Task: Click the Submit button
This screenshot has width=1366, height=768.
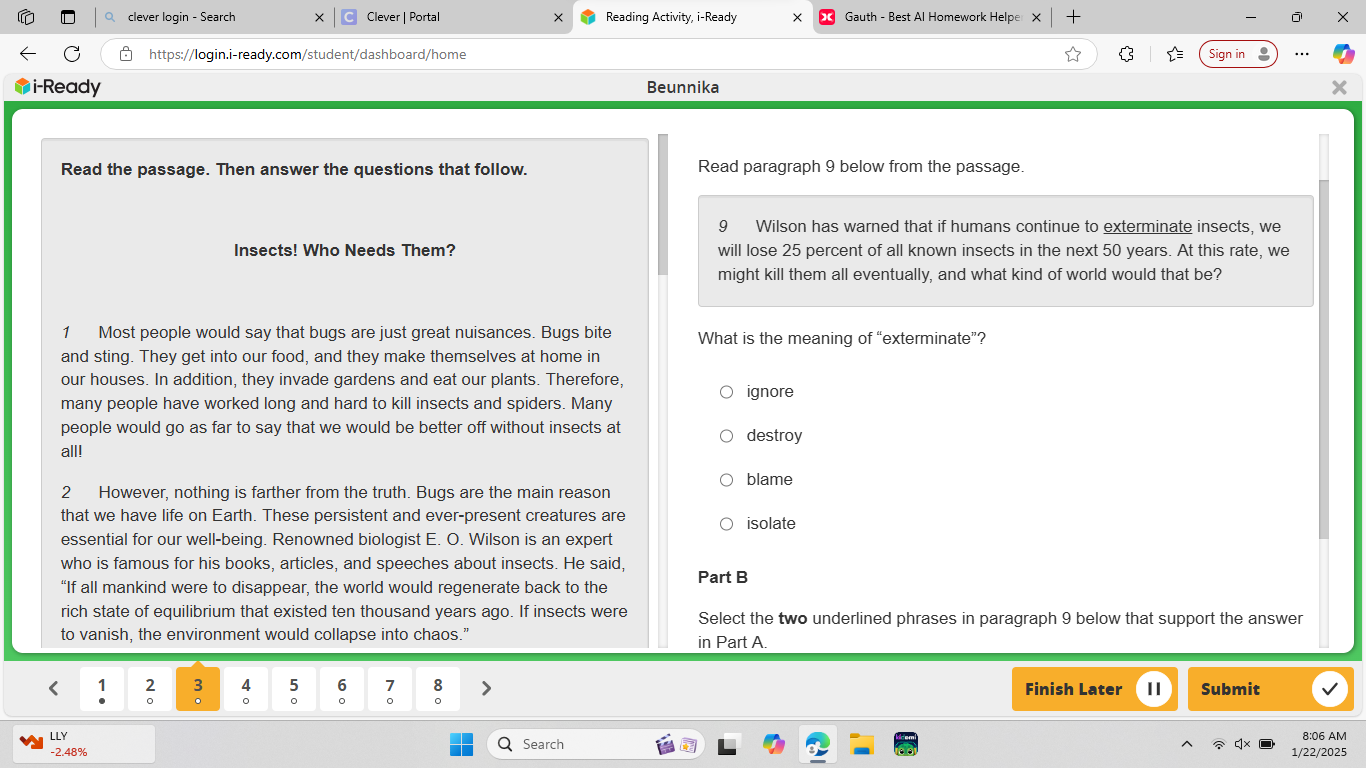Action: [x=1270, y=689]
